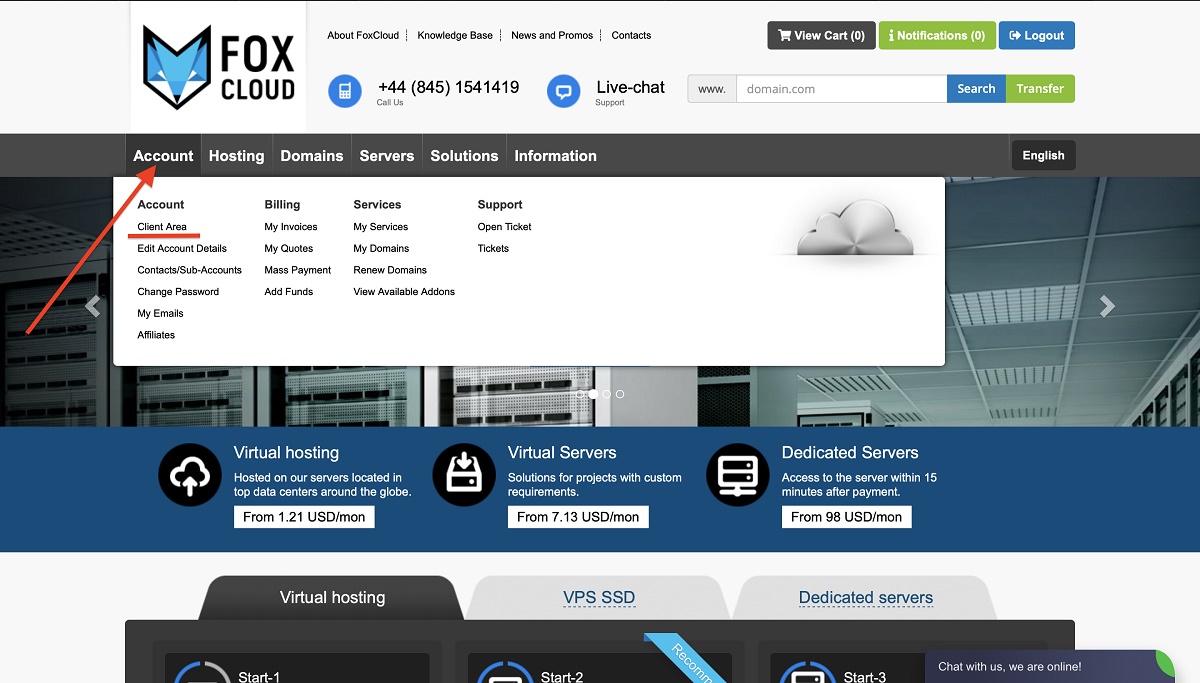Open the Live-chat speech bubble icon

pyautogui.click(x=564, y=91)
